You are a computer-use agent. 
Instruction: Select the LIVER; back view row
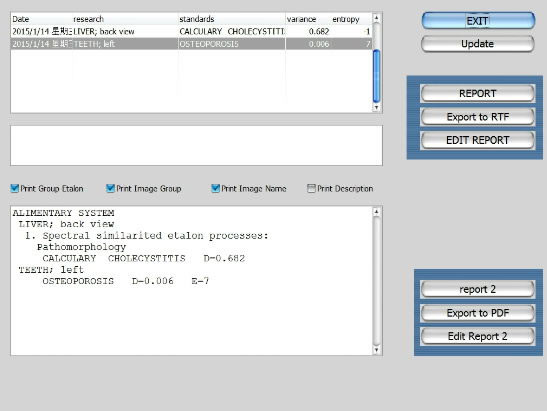pyautogui.click(x=192, y=31)
